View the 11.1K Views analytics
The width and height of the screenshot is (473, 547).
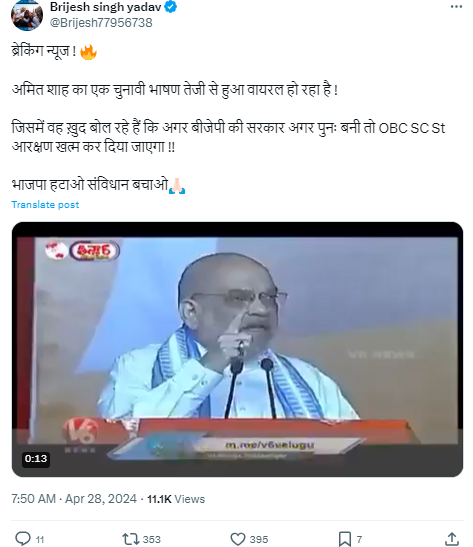tap(176, 499)
